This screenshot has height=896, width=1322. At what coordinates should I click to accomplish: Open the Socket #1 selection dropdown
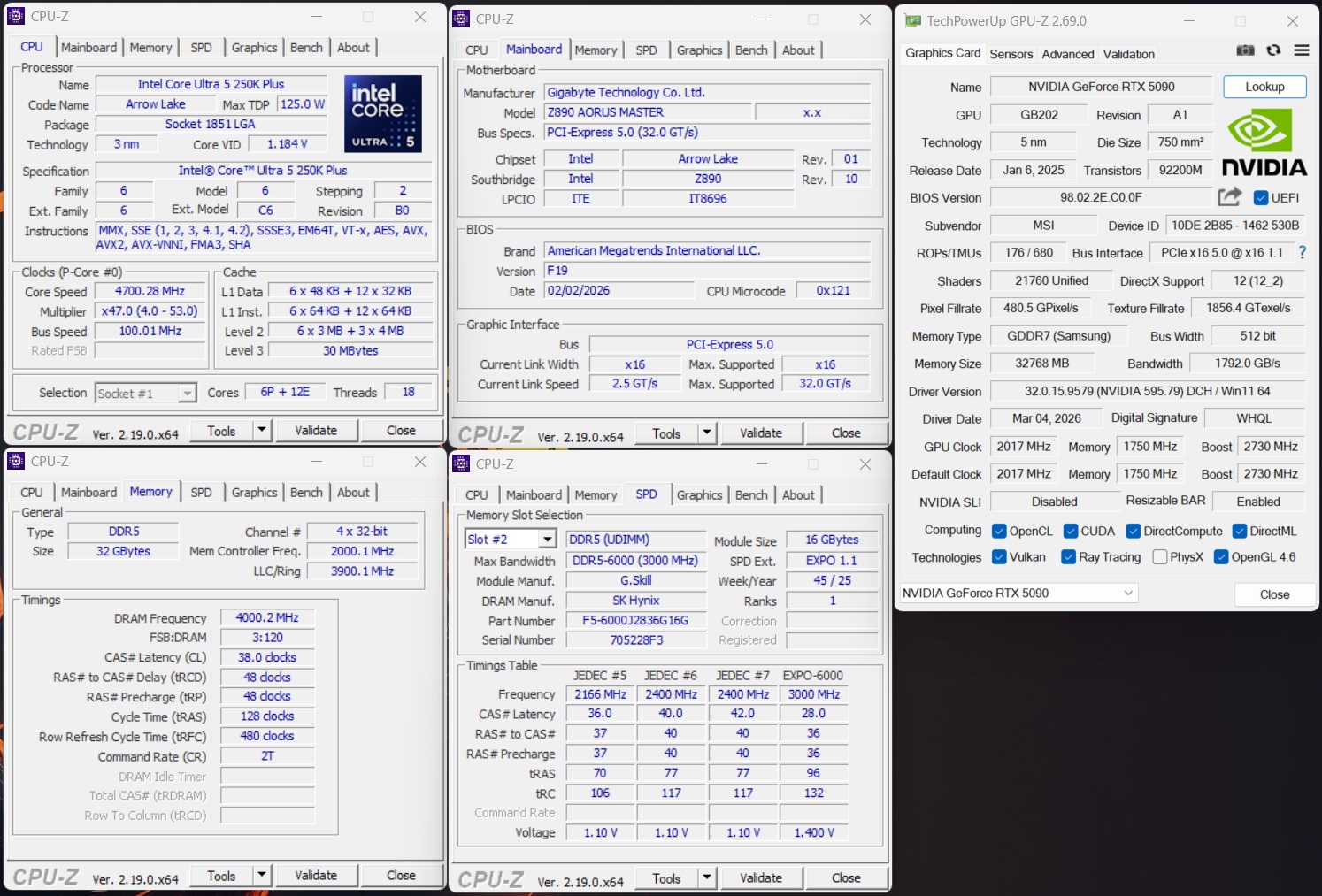click(187, 393)
